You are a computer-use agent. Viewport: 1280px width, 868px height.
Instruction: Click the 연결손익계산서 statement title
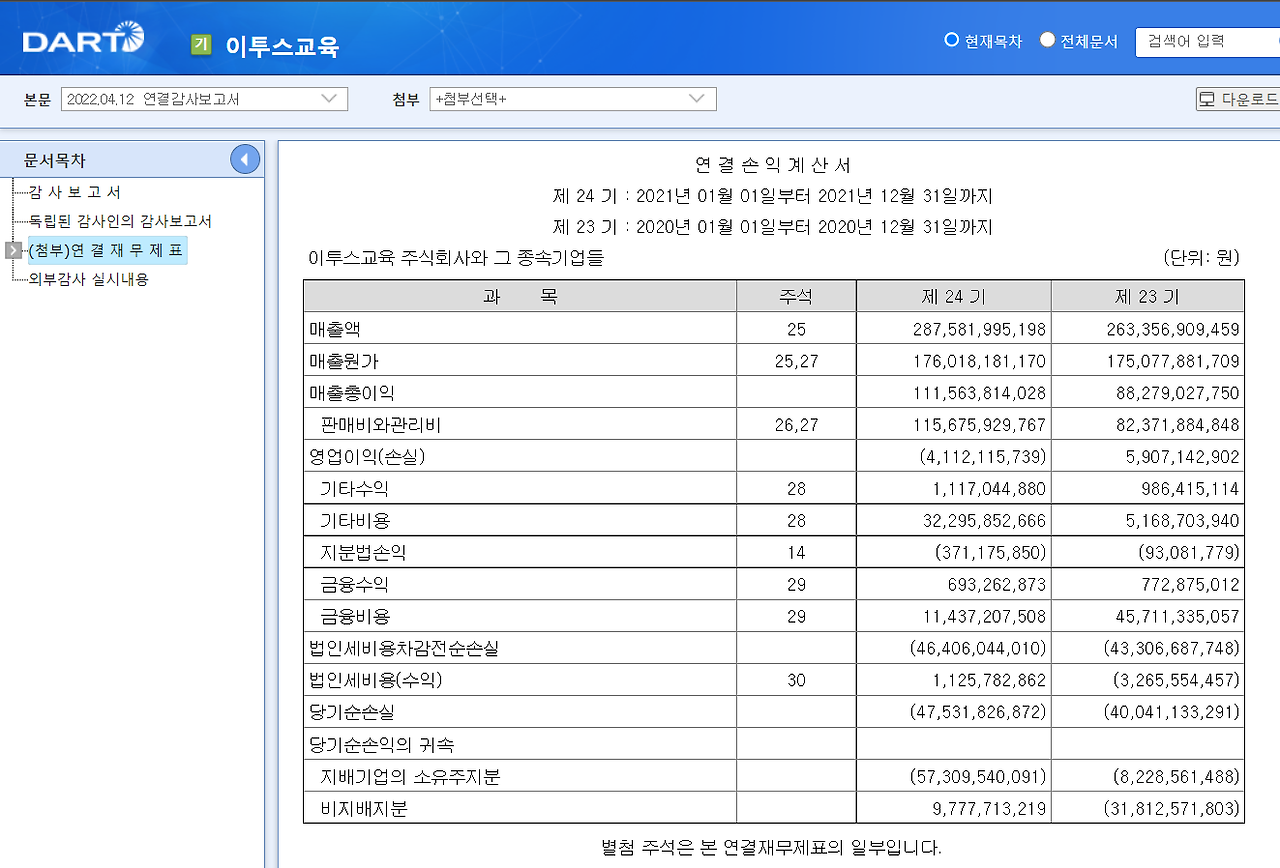pos(772,166)
